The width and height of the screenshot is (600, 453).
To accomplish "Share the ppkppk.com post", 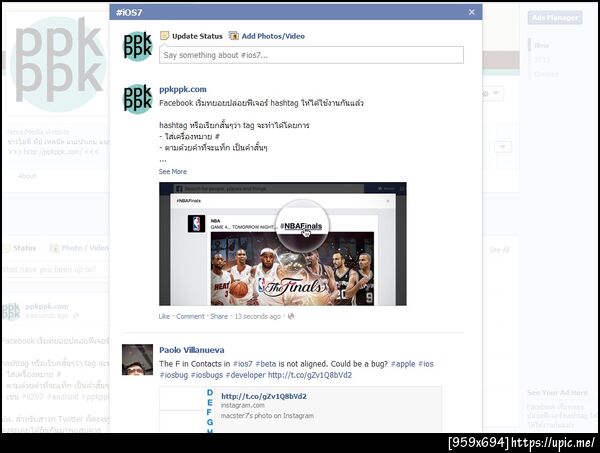I will tap(219, 316).
